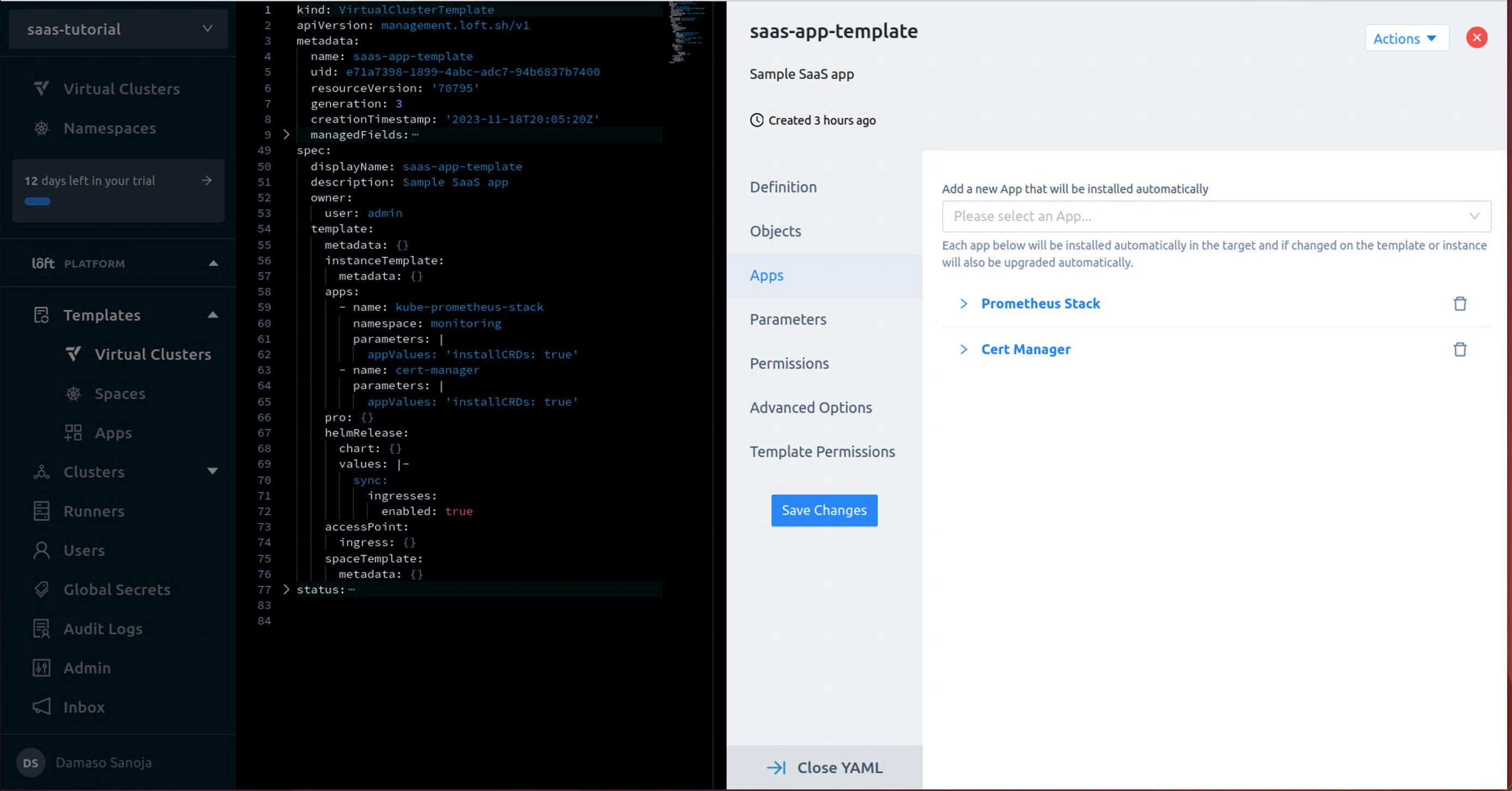Image resolution: width=1512 pixels, height=791 pixels.
Task: Expand the Prometheus Stack app details
Action: point(964,303)
